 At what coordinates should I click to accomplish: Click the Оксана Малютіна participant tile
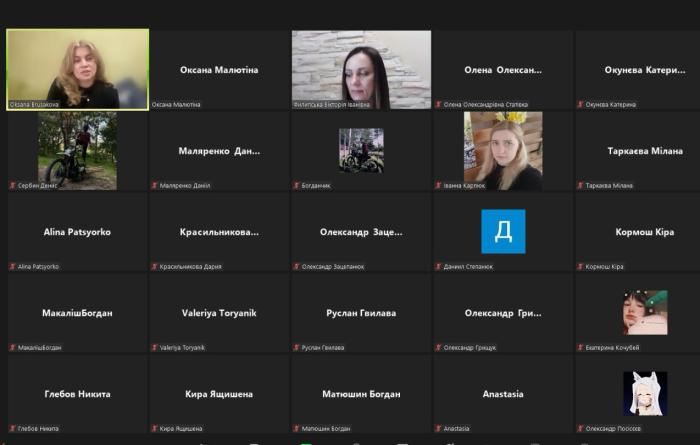(x=219, y=70)
